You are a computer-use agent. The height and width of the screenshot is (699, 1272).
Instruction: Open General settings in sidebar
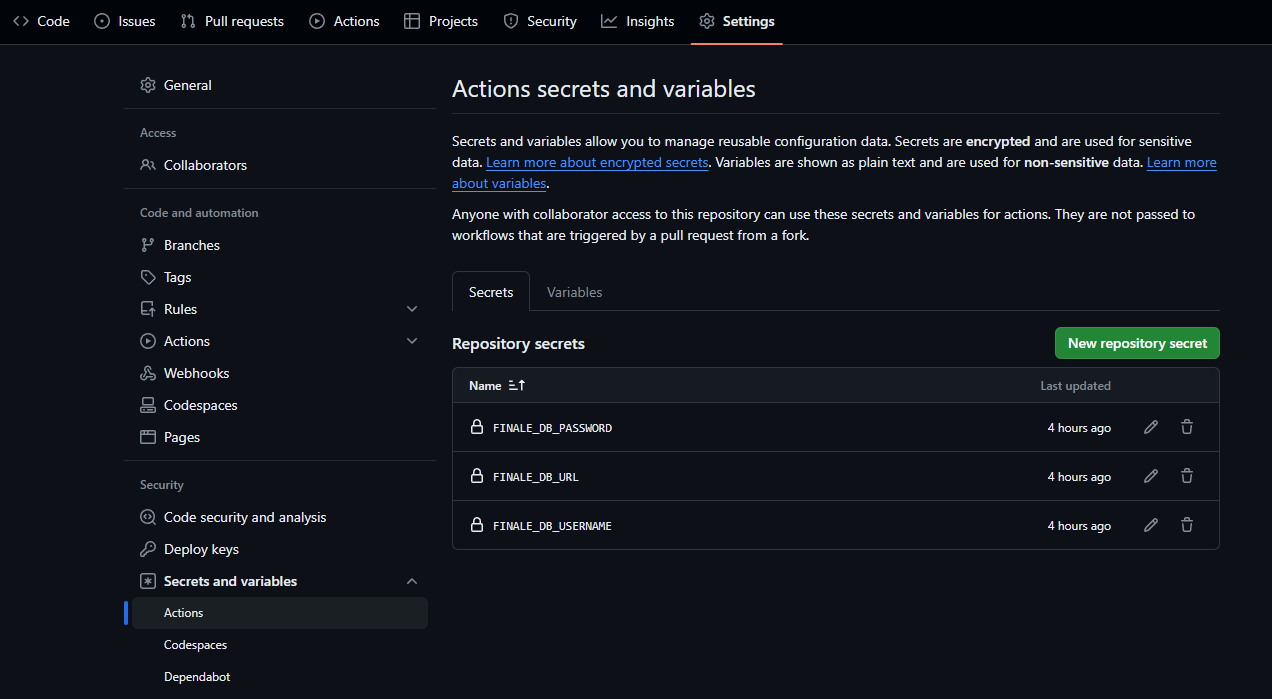[280, 85]
